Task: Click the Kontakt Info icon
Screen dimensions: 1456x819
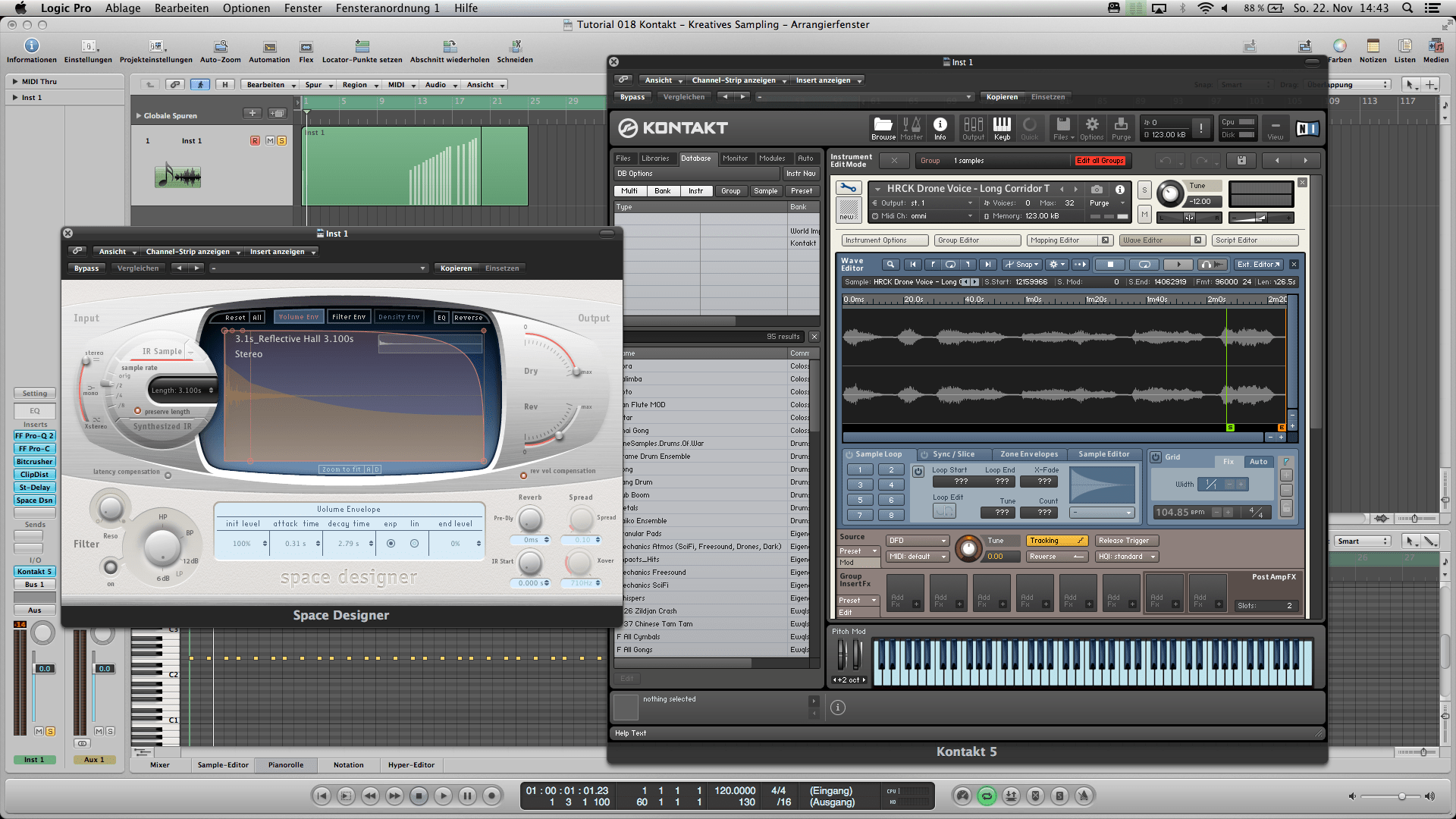Action: tap(940, 125)
